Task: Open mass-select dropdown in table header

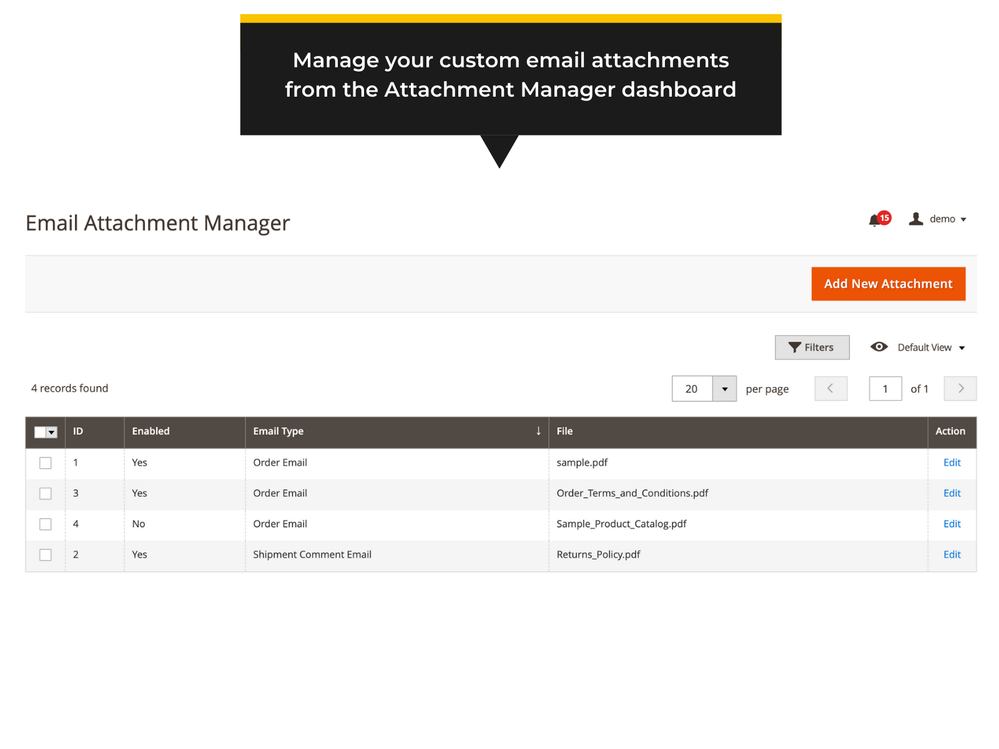Action: point(52,432)
